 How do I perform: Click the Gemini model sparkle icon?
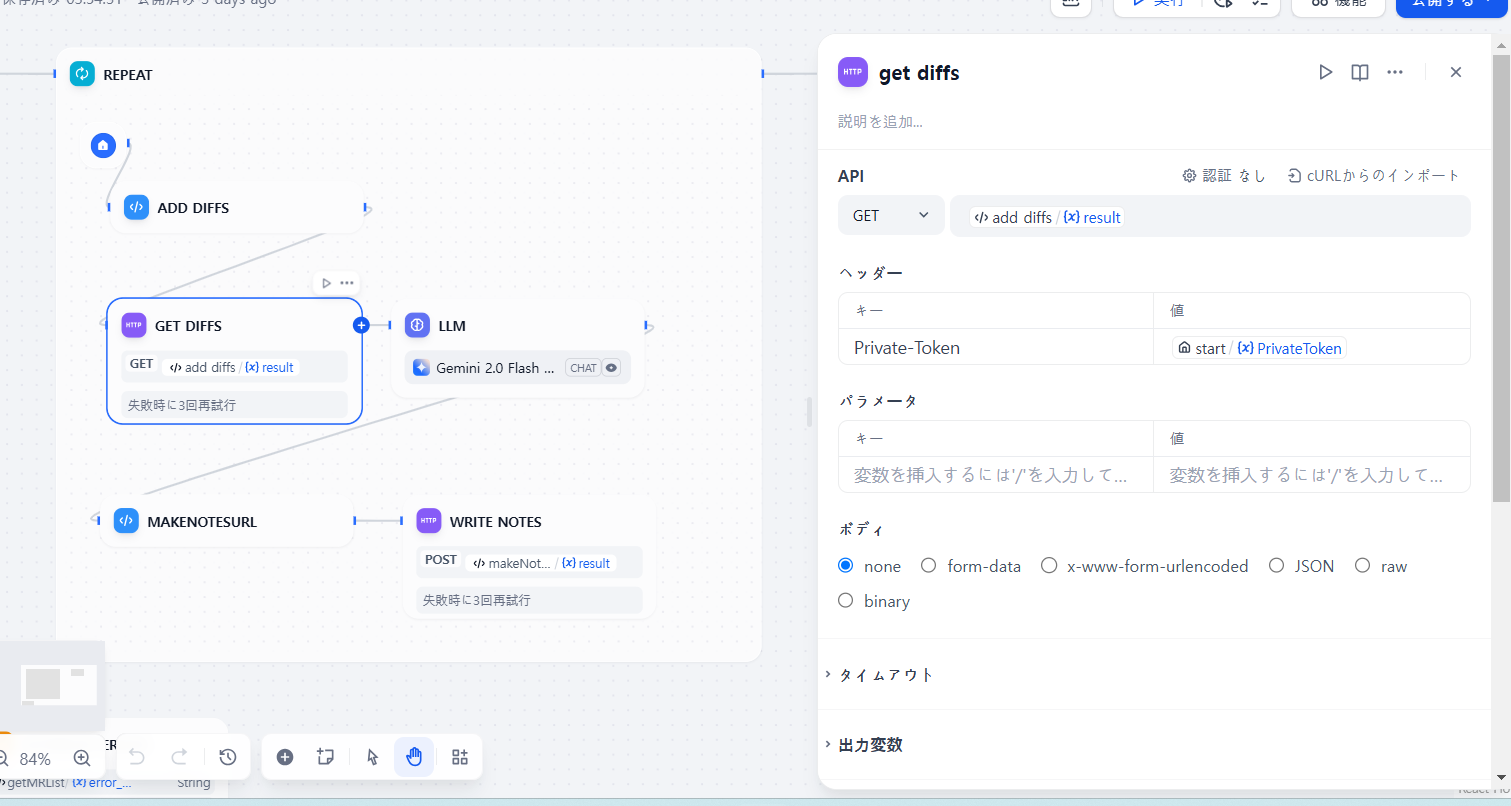point(421,368)
